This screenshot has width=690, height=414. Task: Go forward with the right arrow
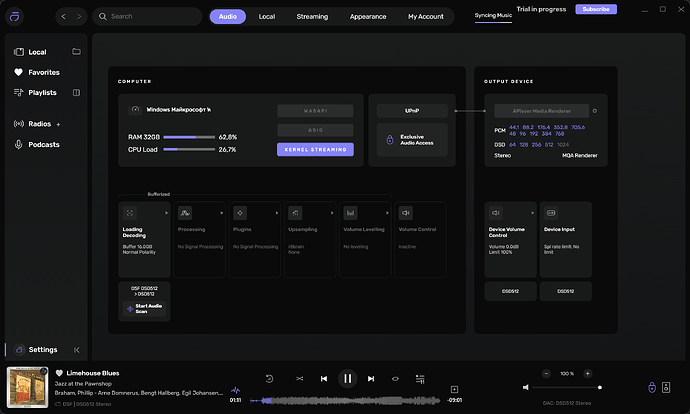point(79,17)
